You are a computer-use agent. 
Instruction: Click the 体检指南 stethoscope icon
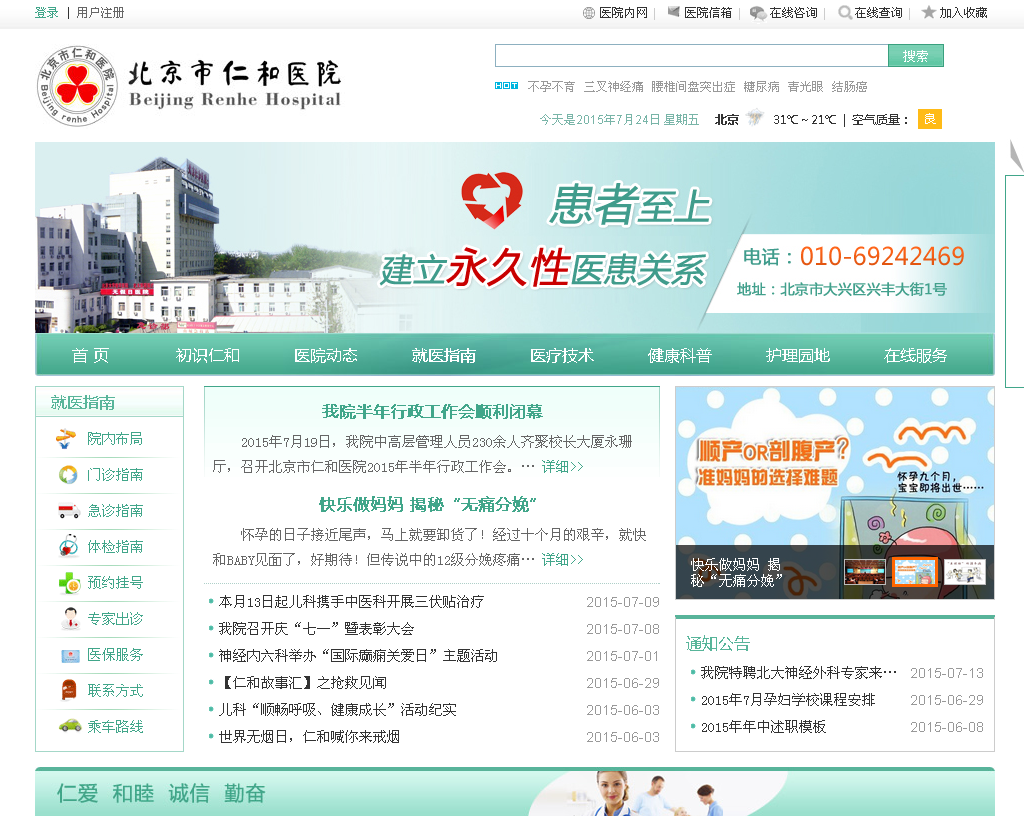pos(68,547)
